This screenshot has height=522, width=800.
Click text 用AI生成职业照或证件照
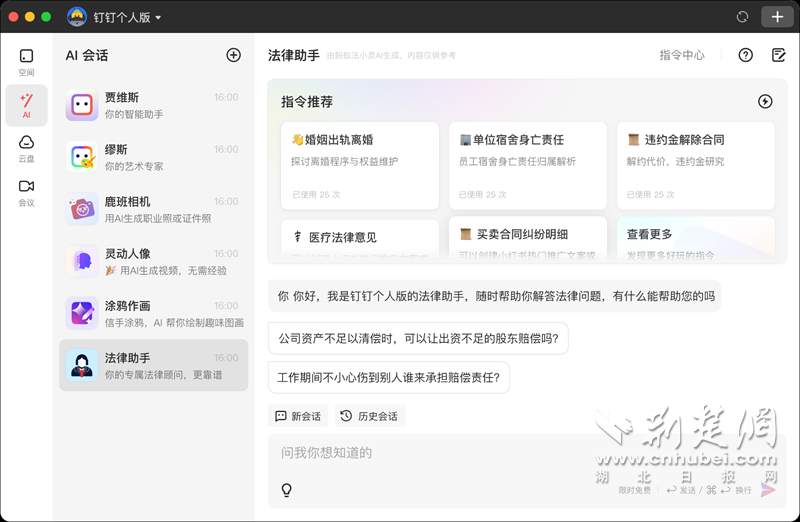pos(158,218)
